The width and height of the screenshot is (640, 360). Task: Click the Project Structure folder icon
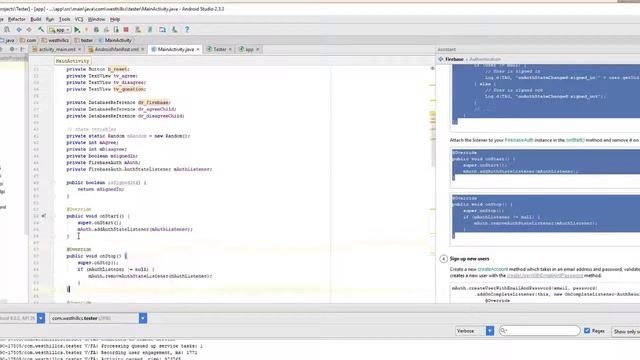[162, 30]
